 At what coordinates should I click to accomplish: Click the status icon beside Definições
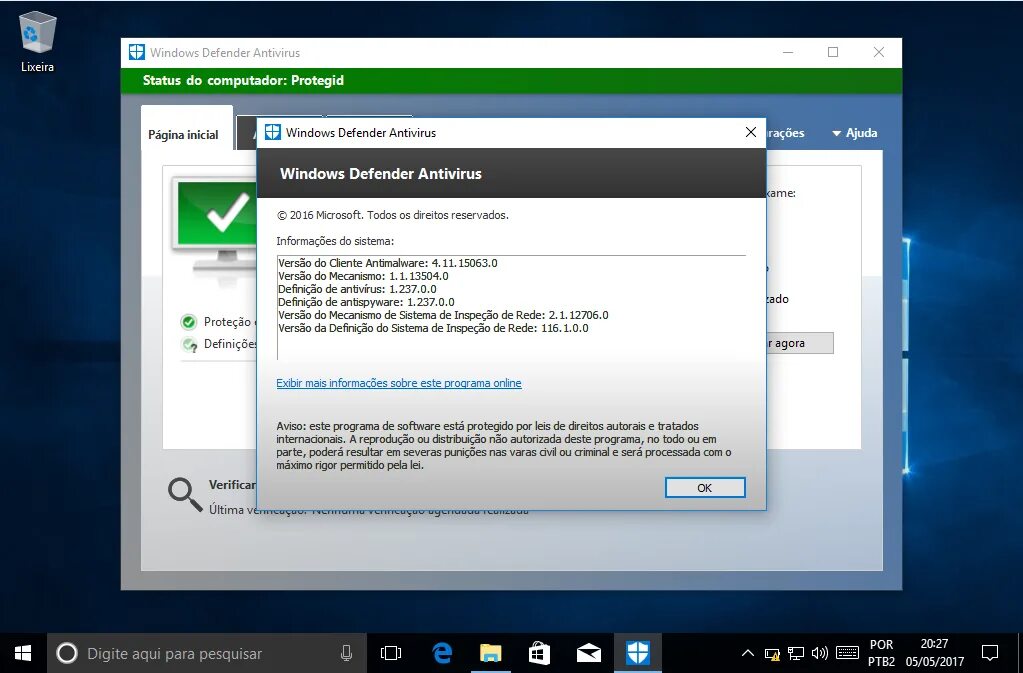pyautogui.click(x=189, y=344)
